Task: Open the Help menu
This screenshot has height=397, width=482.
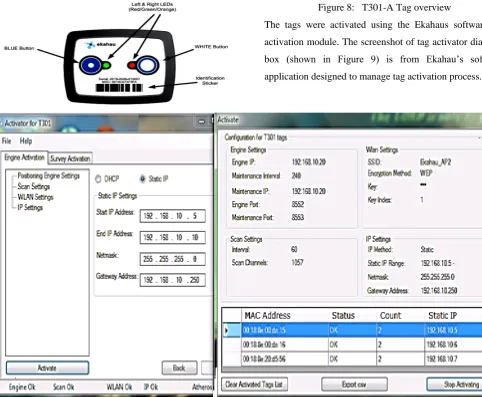Action: tap(26, 141)
